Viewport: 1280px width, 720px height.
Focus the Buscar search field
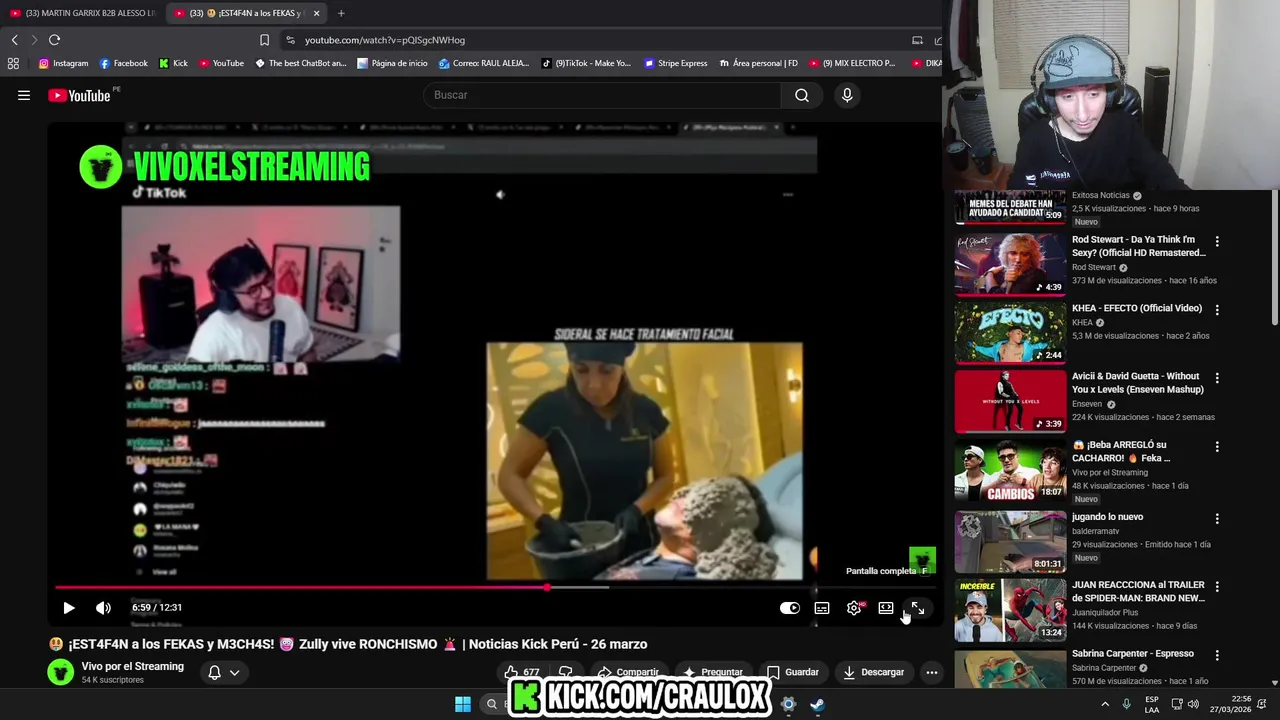(603, 95)
